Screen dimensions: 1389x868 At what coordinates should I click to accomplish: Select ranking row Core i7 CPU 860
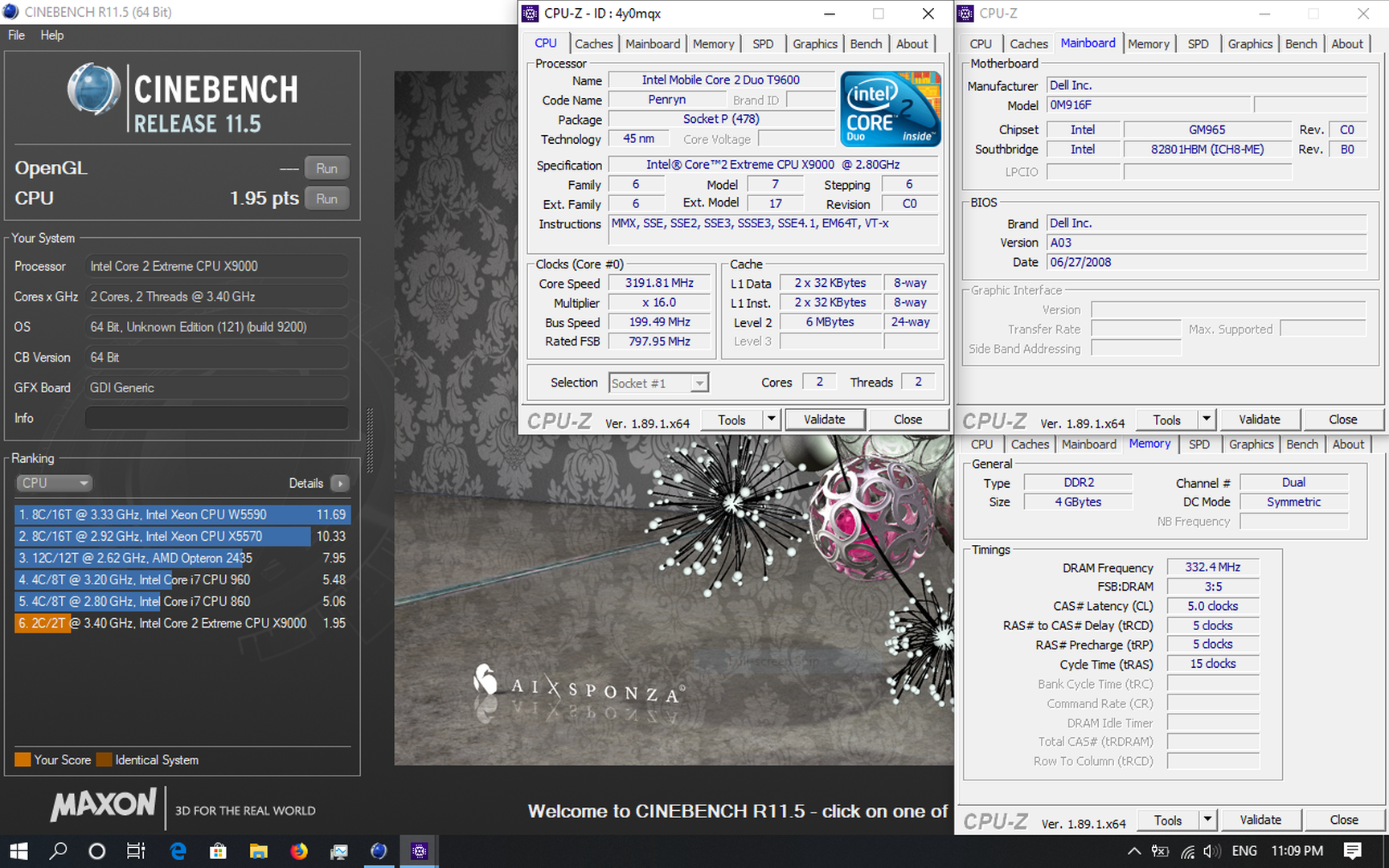182,601
